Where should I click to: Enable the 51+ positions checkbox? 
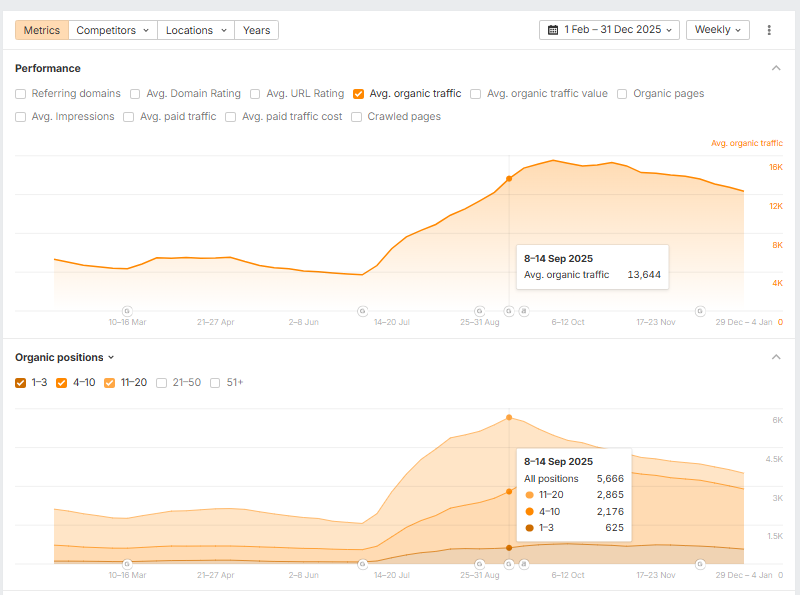point(215,383)
